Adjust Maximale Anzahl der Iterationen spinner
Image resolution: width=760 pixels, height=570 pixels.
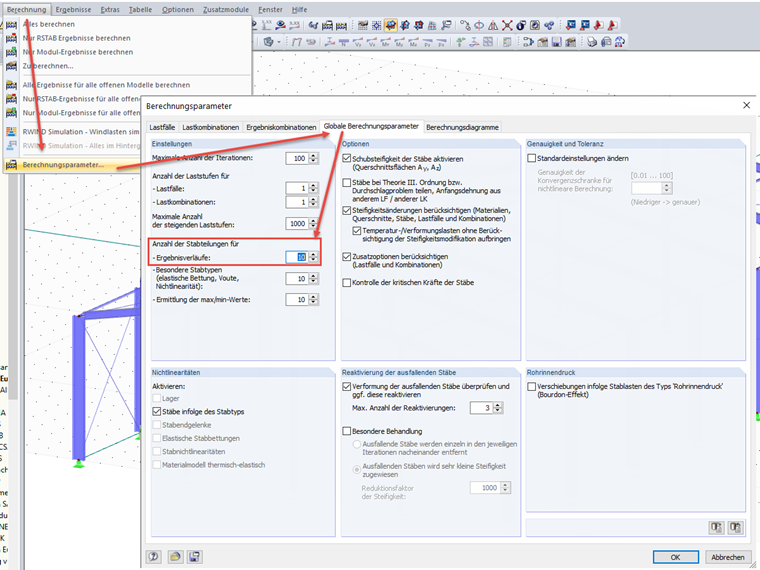314,158
